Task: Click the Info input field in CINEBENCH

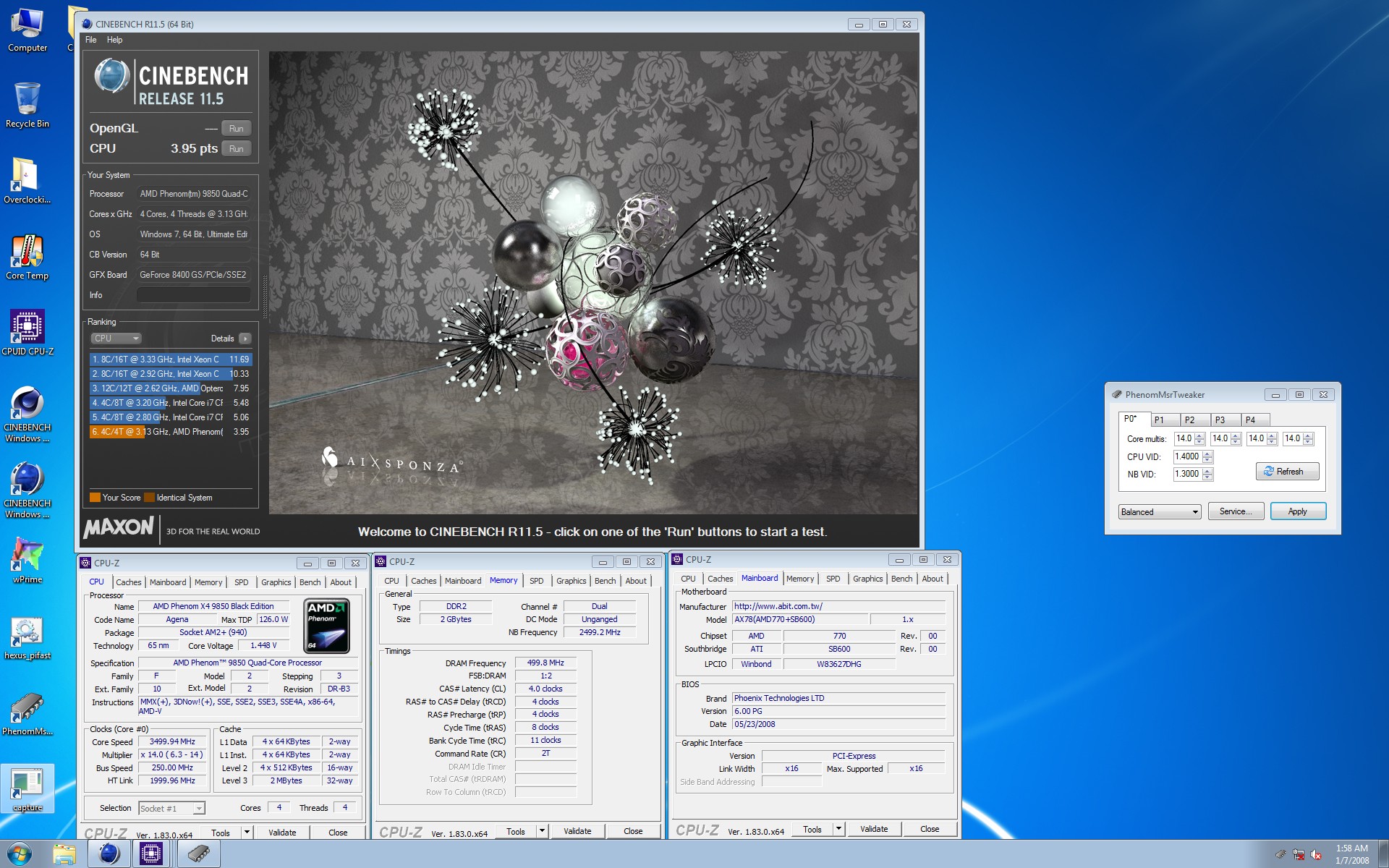Action: click(193, 295)
